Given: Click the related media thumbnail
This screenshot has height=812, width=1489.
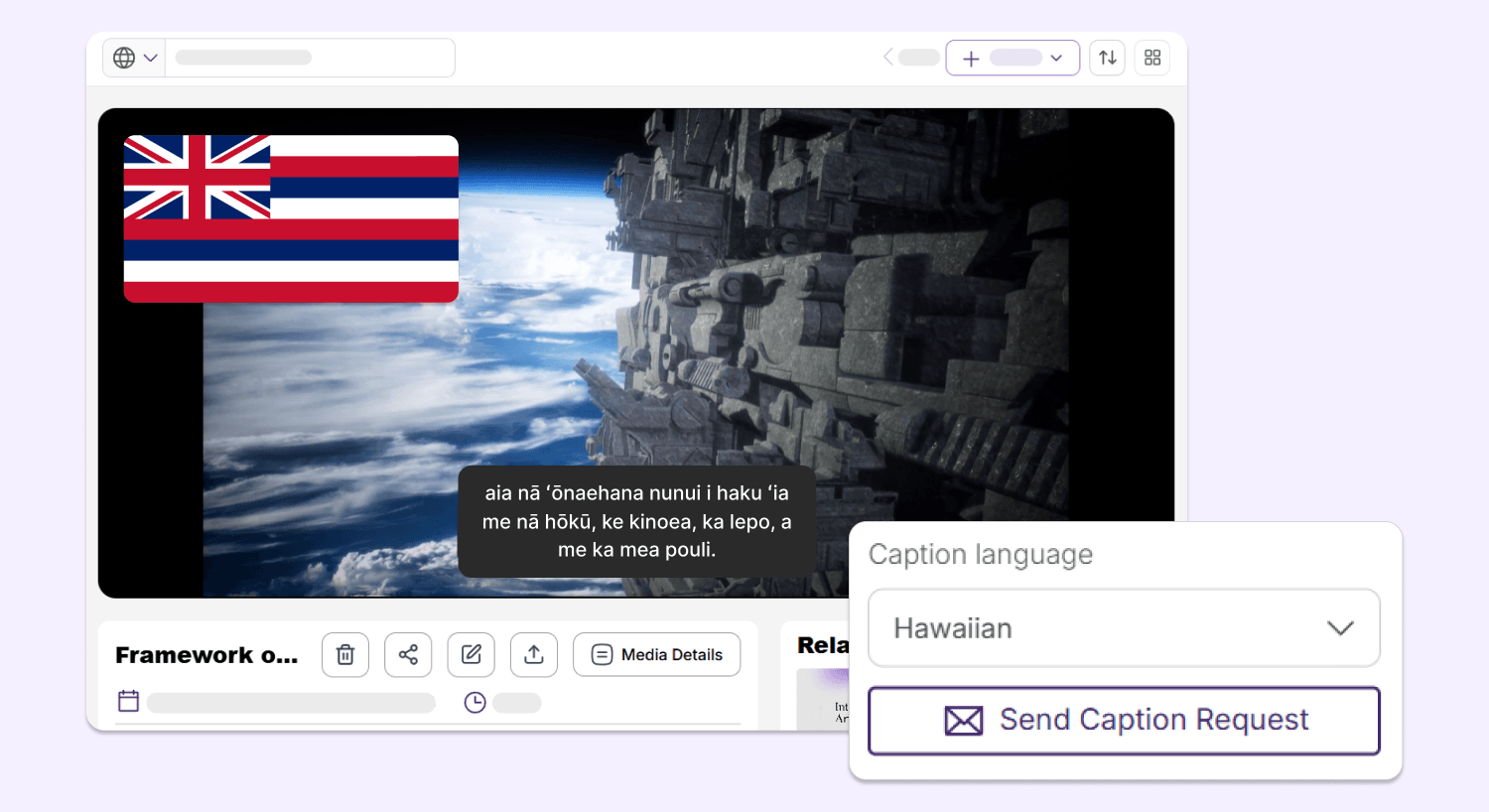Looking at the screenshot, I should (x=824, y=699).
